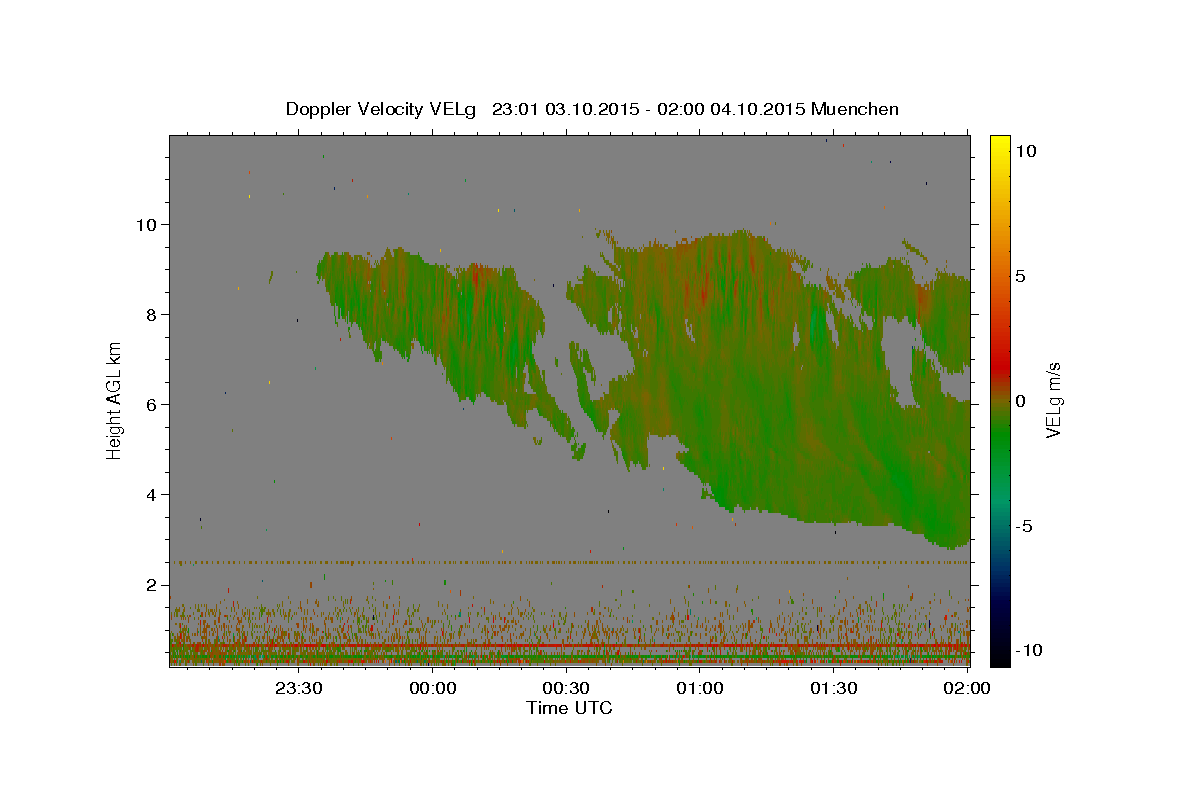
Task: Click the 02:00 time tick label
Action: pyautogui.click(x=966, y=688)
